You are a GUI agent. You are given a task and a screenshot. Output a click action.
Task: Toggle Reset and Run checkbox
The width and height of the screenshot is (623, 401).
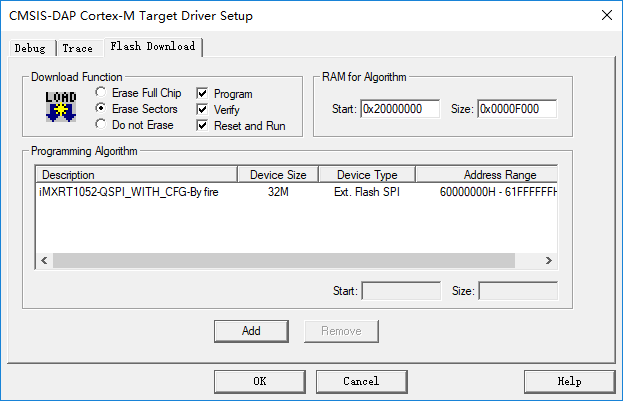[202, 126]
